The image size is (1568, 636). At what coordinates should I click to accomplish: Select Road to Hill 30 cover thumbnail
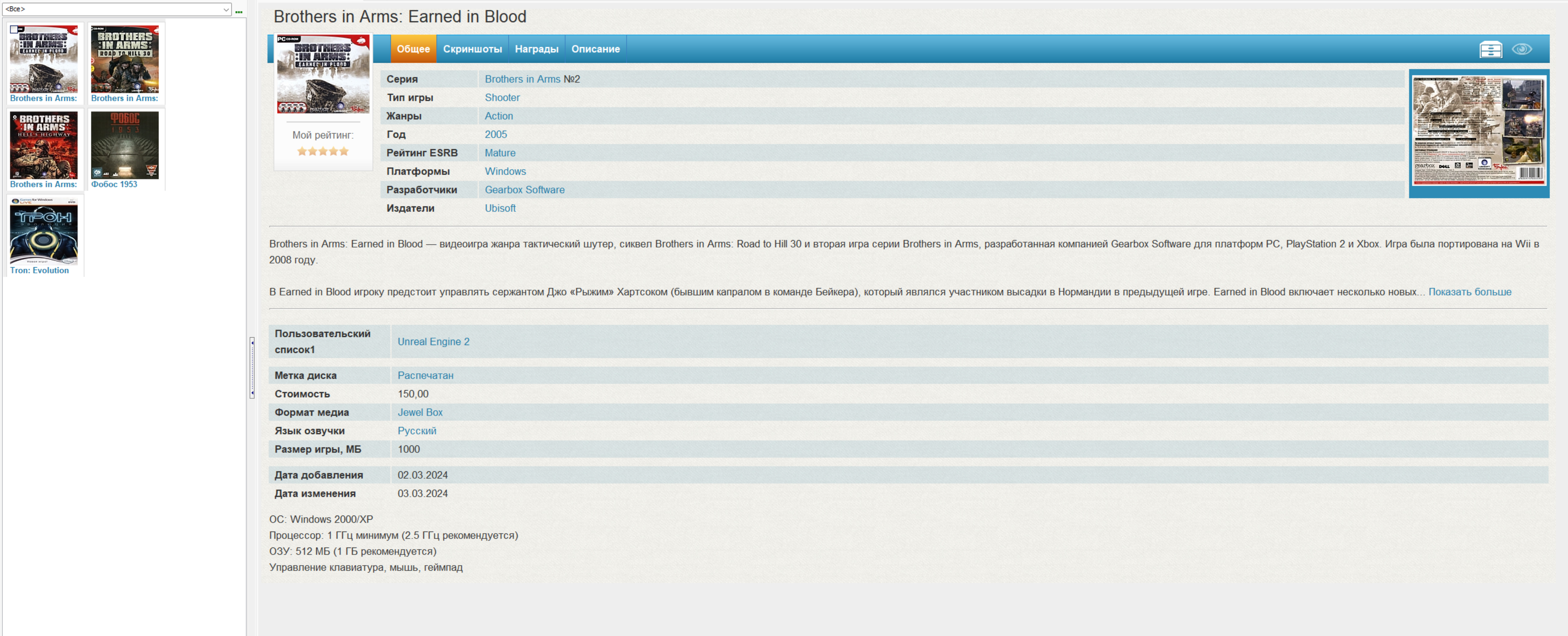pyautogui.click(x=125, y=60)
